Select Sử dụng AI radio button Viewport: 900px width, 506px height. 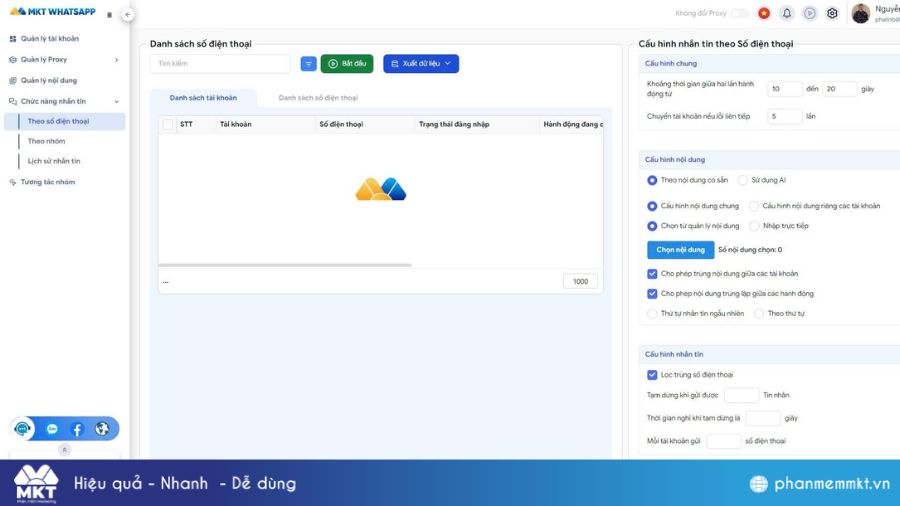[x=743, y=180]
